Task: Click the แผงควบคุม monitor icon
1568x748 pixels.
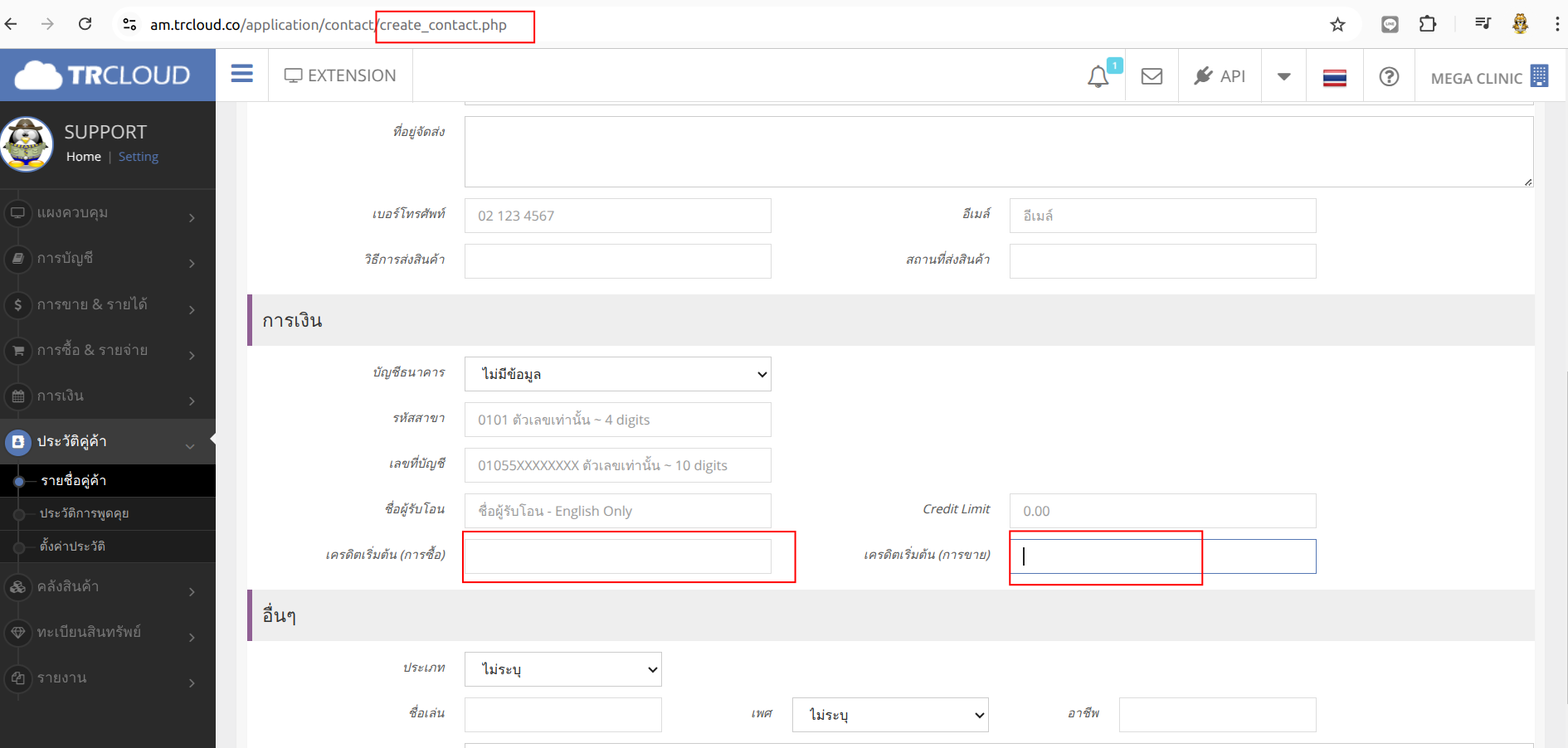Action: point(17,213)
